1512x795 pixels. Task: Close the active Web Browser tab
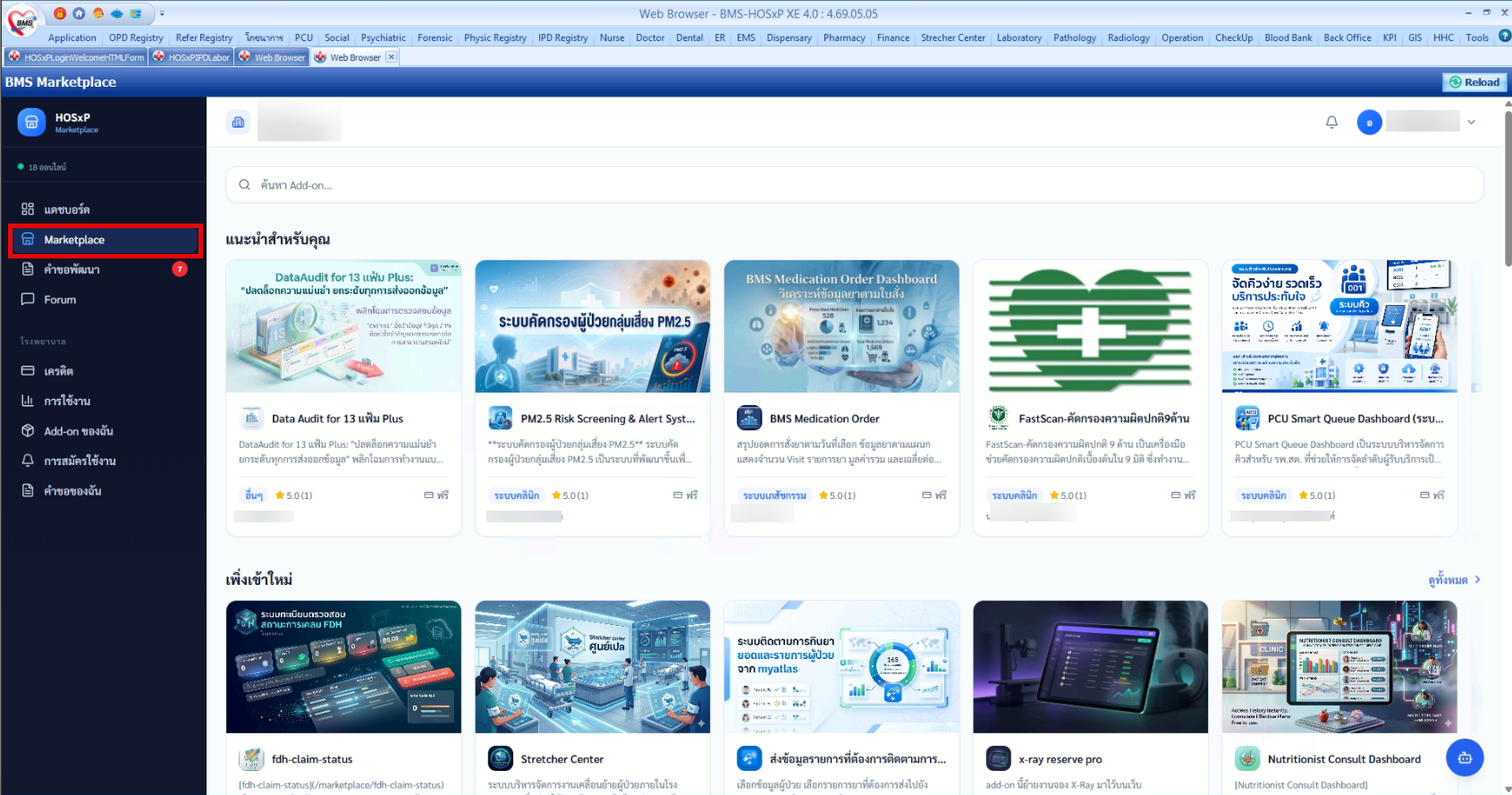pyautogui.click(x=391, y=57)
